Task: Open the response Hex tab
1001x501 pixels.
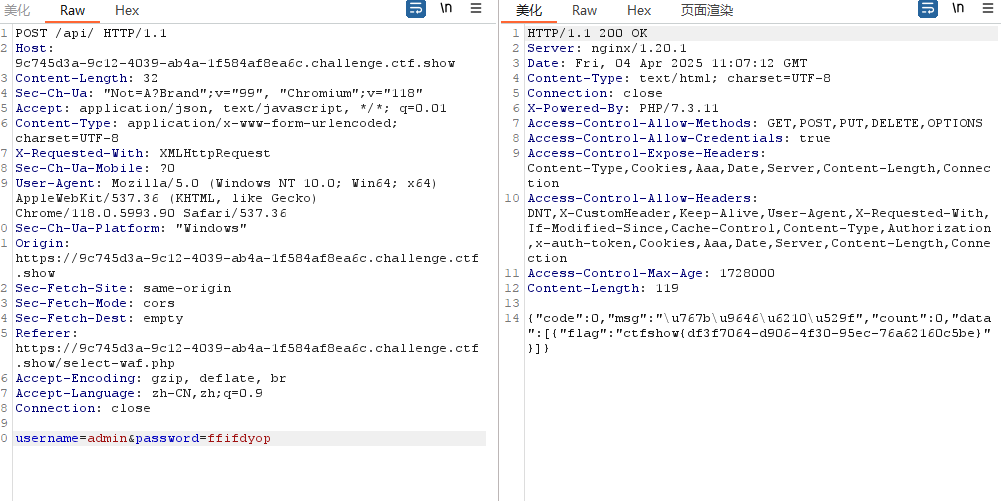Action: 639,10
